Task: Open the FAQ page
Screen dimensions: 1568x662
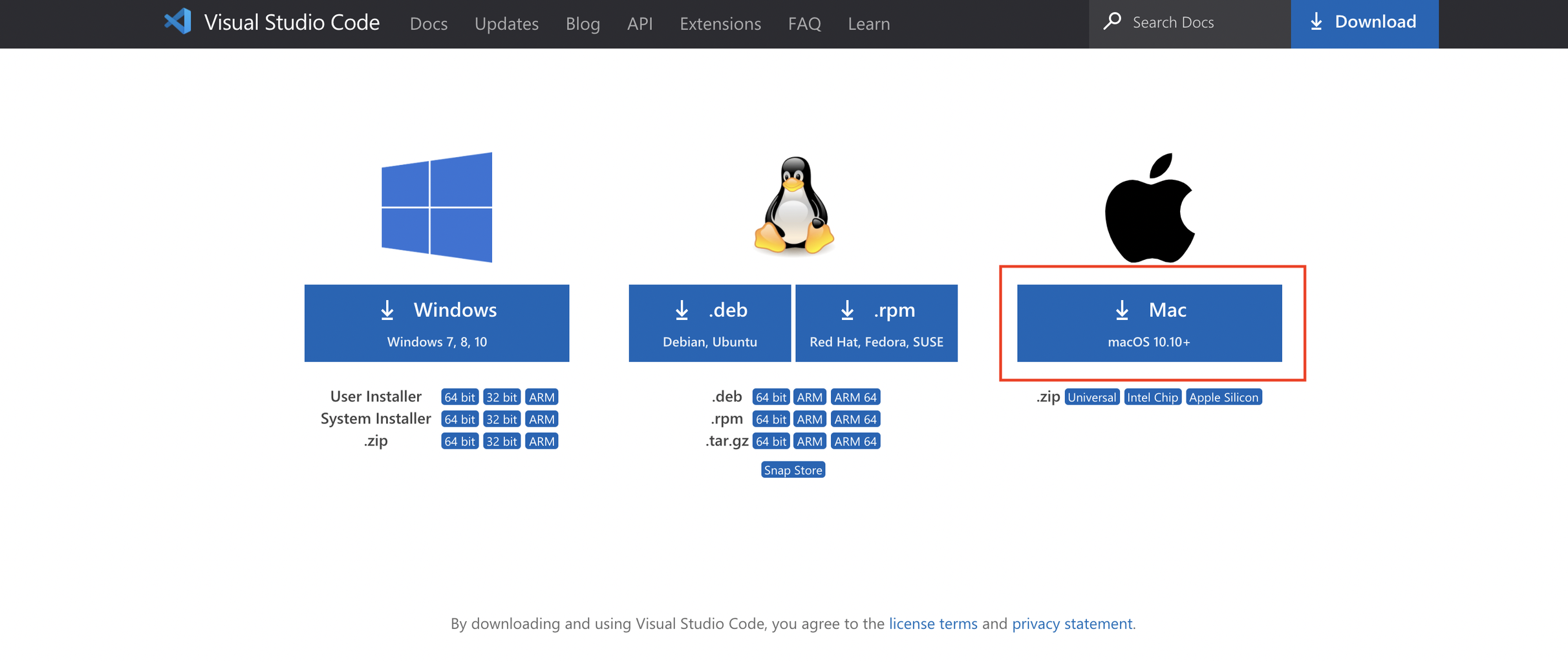Action: point(804,23)
